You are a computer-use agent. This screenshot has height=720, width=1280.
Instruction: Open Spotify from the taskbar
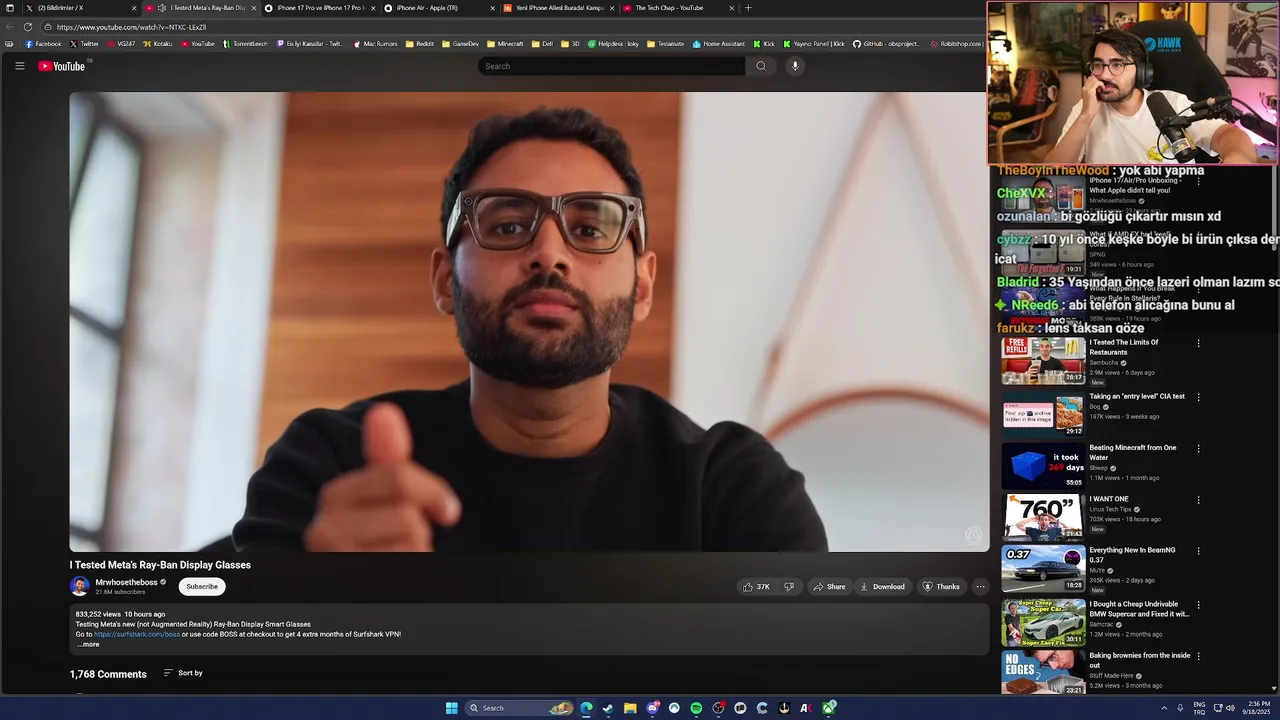(696, 708)
